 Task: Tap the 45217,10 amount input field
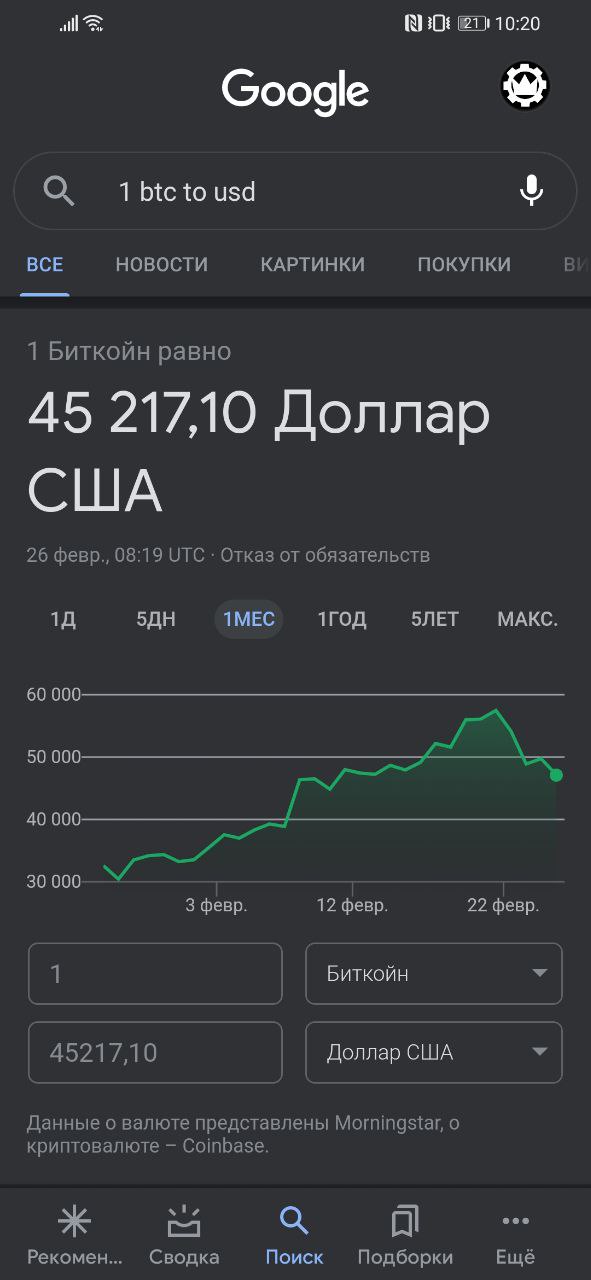[x=155, y=1052]
